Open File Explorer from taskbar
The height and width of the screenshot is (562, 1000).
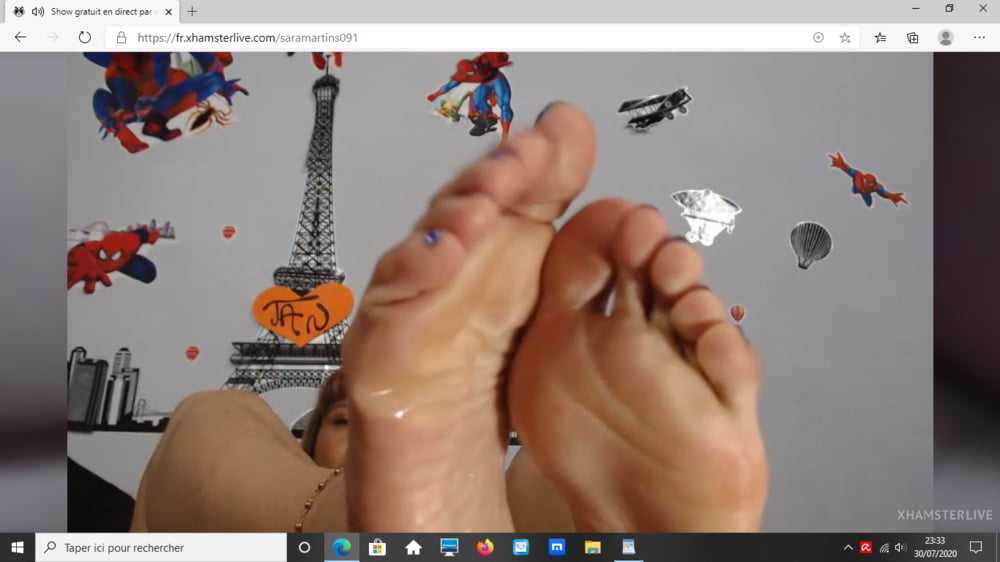point(592,547)
